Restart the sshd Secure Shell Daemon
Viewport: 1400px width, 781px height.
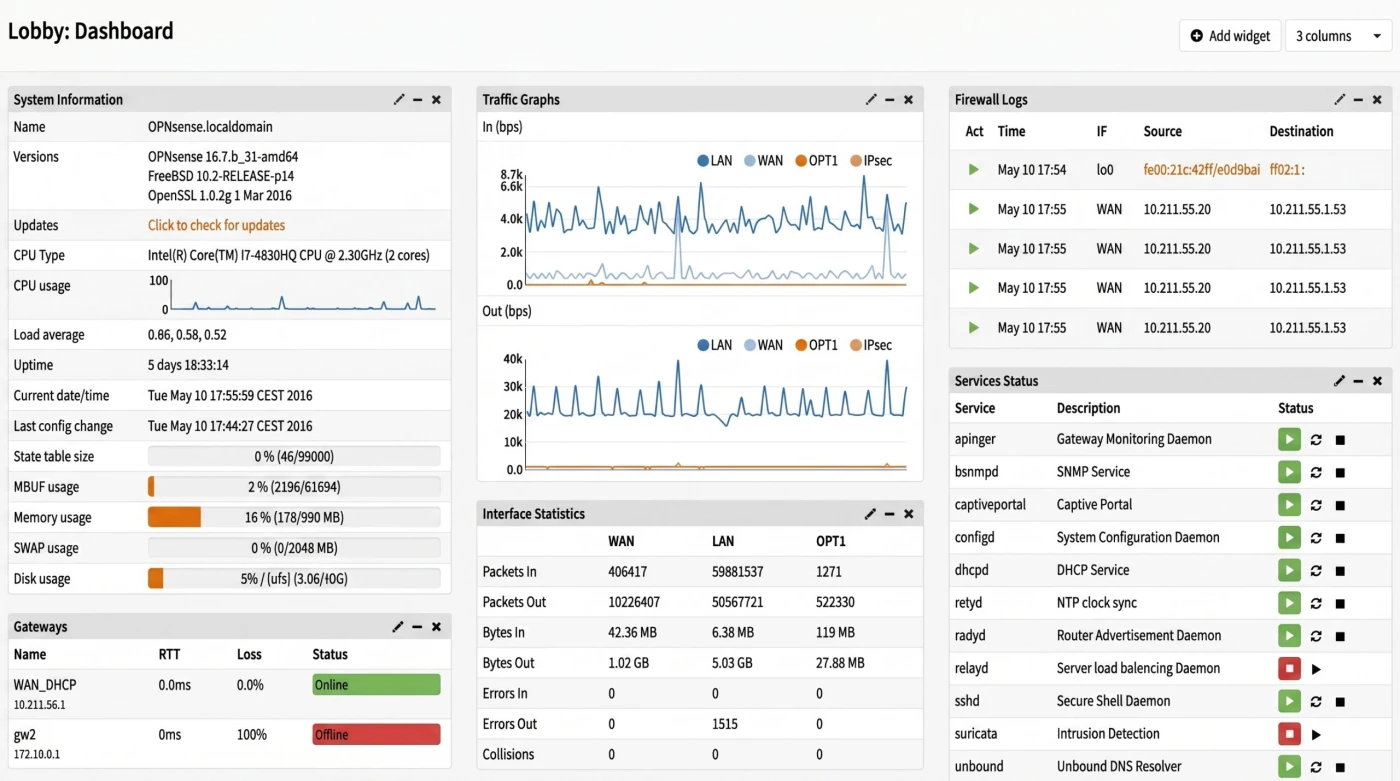point(1316,701)
